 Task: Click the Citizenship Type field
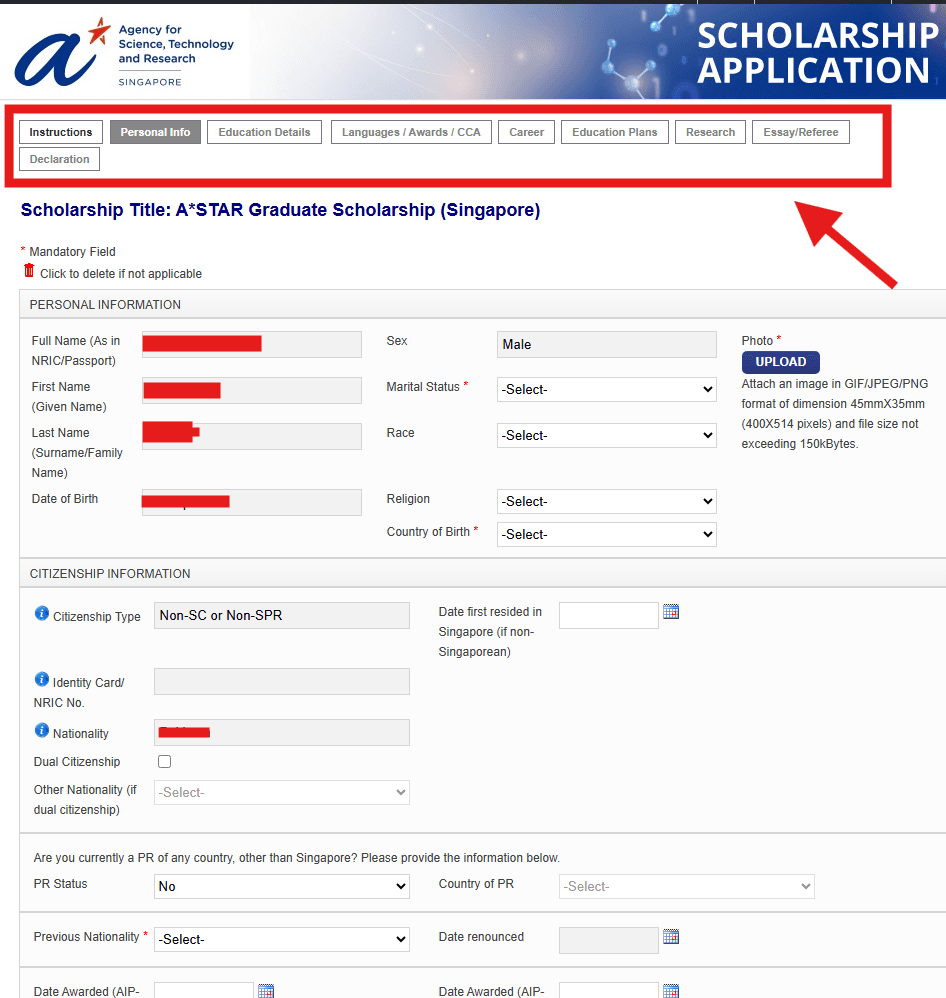(281, 615)
